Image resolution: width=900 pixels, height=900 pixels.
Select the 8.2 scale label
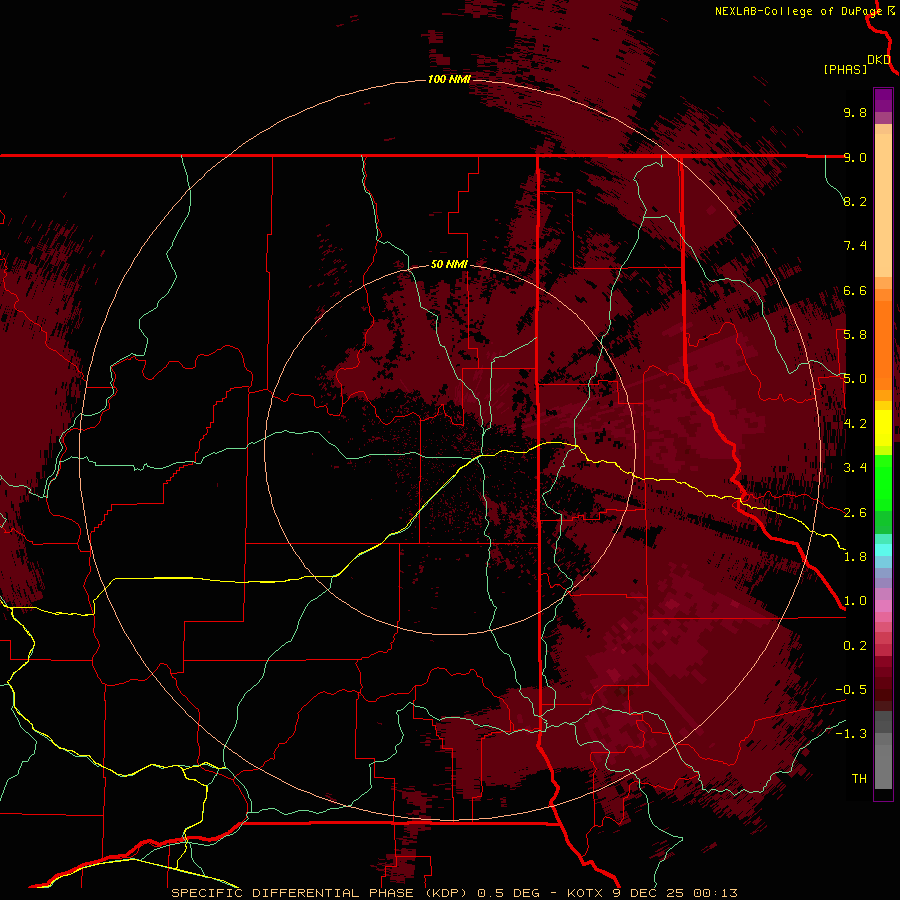(855, 201)
